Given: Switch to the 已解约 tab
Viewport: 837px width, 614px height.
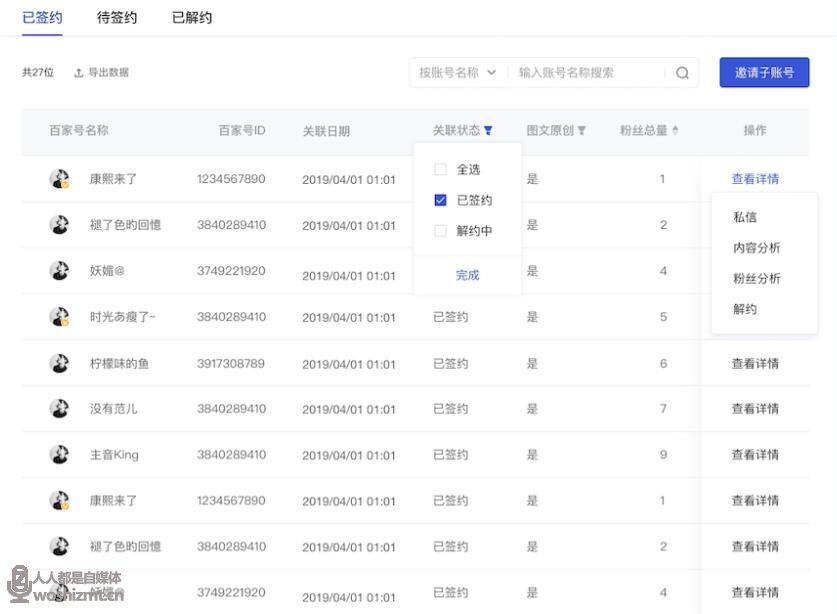Looking at the screenshot, I should click(x=192, y=17).
